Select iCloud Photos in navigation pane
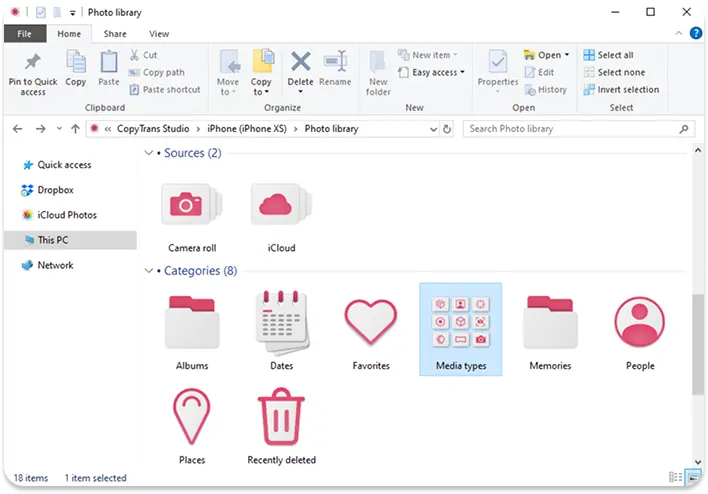Image resolution: width=708 pixels, height=494 pixels. click(x=59, y=215)
